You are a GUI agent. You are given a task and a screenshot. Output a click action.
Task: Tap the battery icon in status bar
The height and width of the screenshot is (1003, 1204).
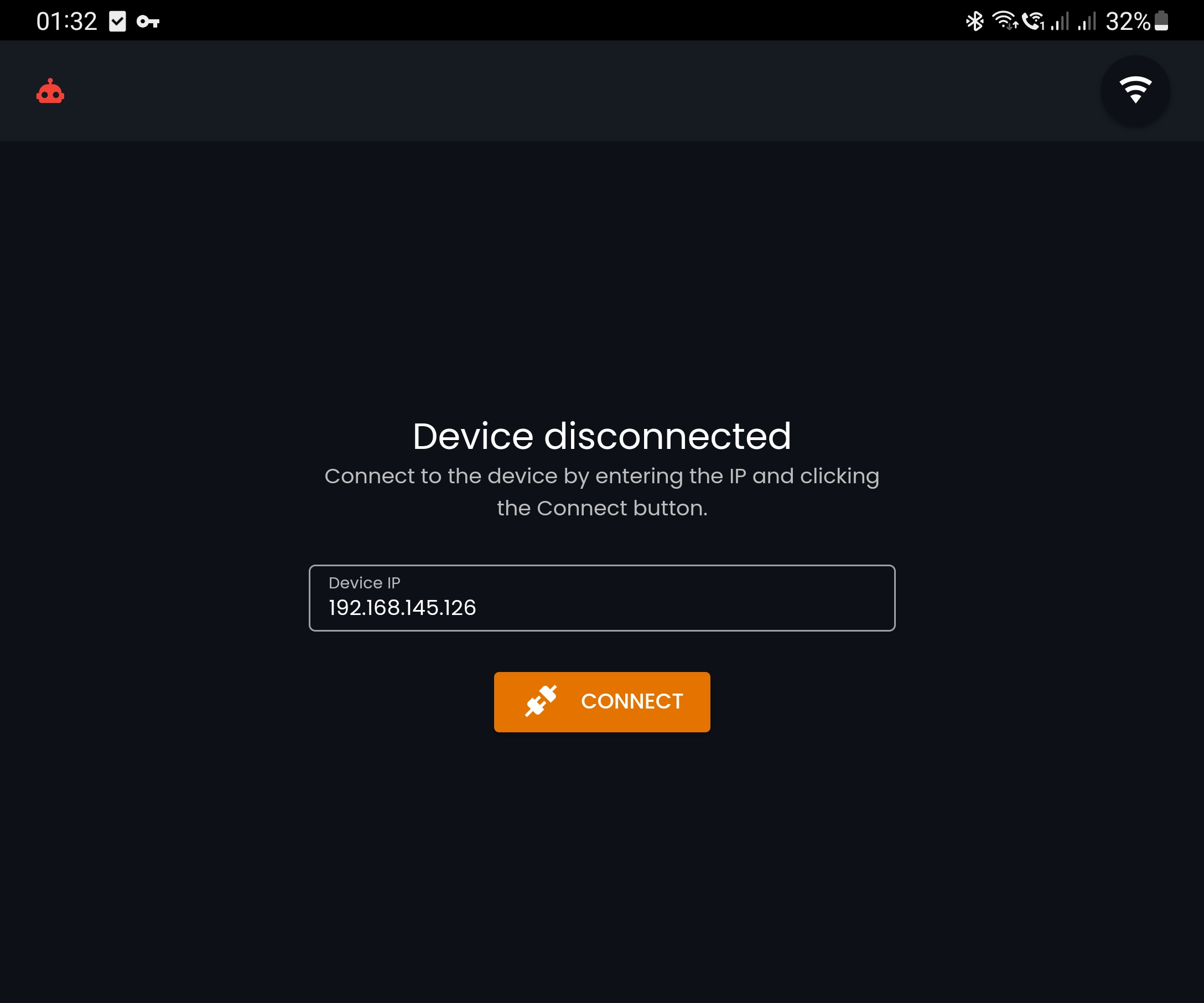(1161, 20)
